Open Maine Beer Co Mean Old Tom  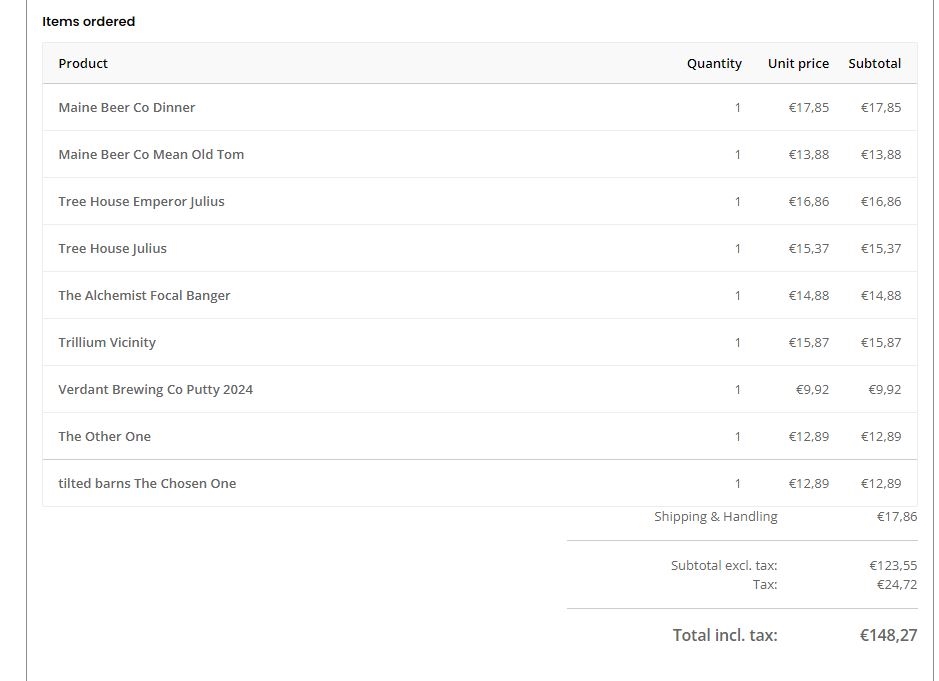click(x=151, y=155)
